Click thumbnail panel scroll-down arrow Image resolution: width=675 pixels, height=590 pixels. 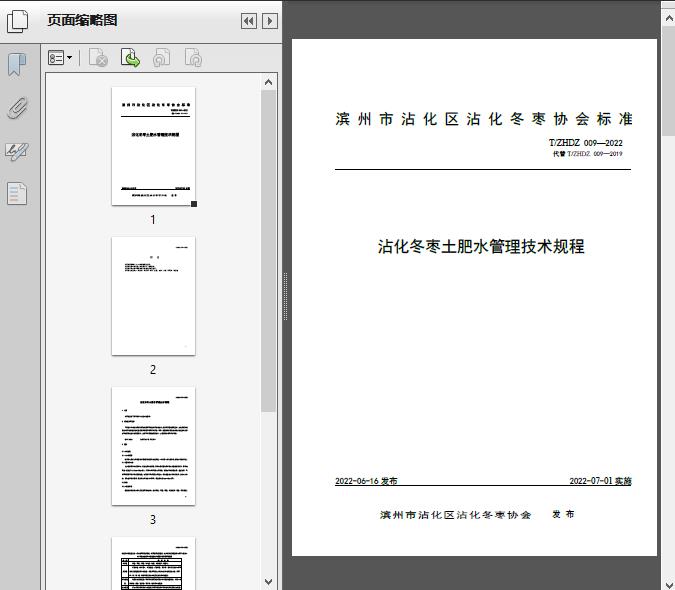(269, 582)
